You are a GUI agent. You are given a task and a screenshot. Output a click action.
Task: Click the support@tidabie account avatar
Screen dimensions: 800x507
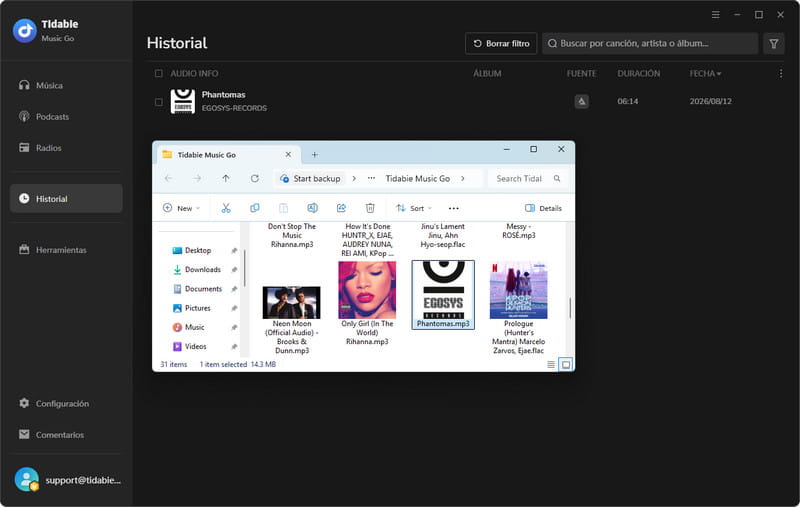pos(27,479)
